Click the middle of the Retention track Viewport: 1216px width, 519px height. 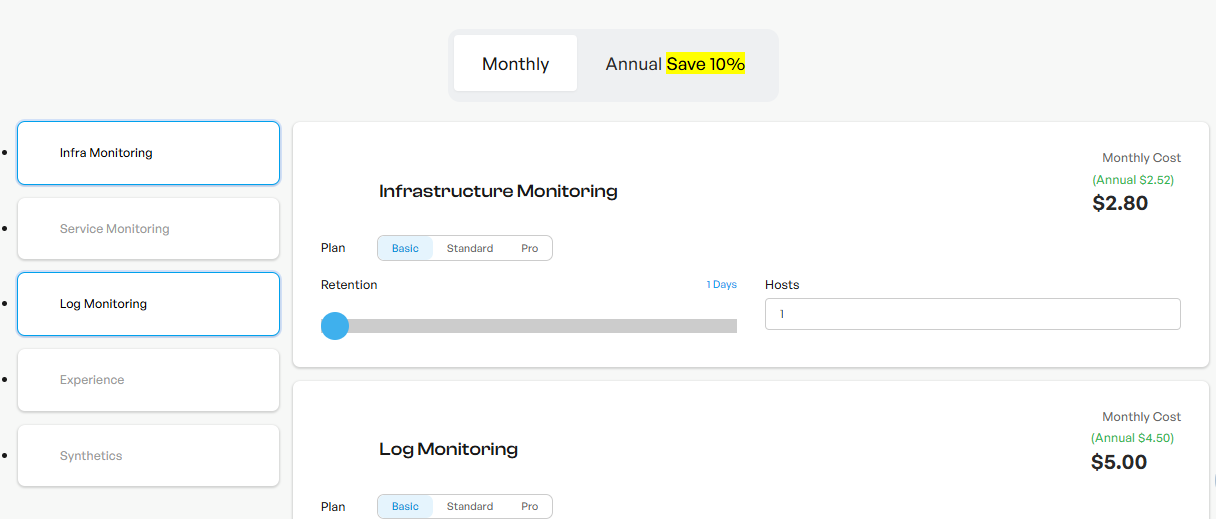(529, 326)
